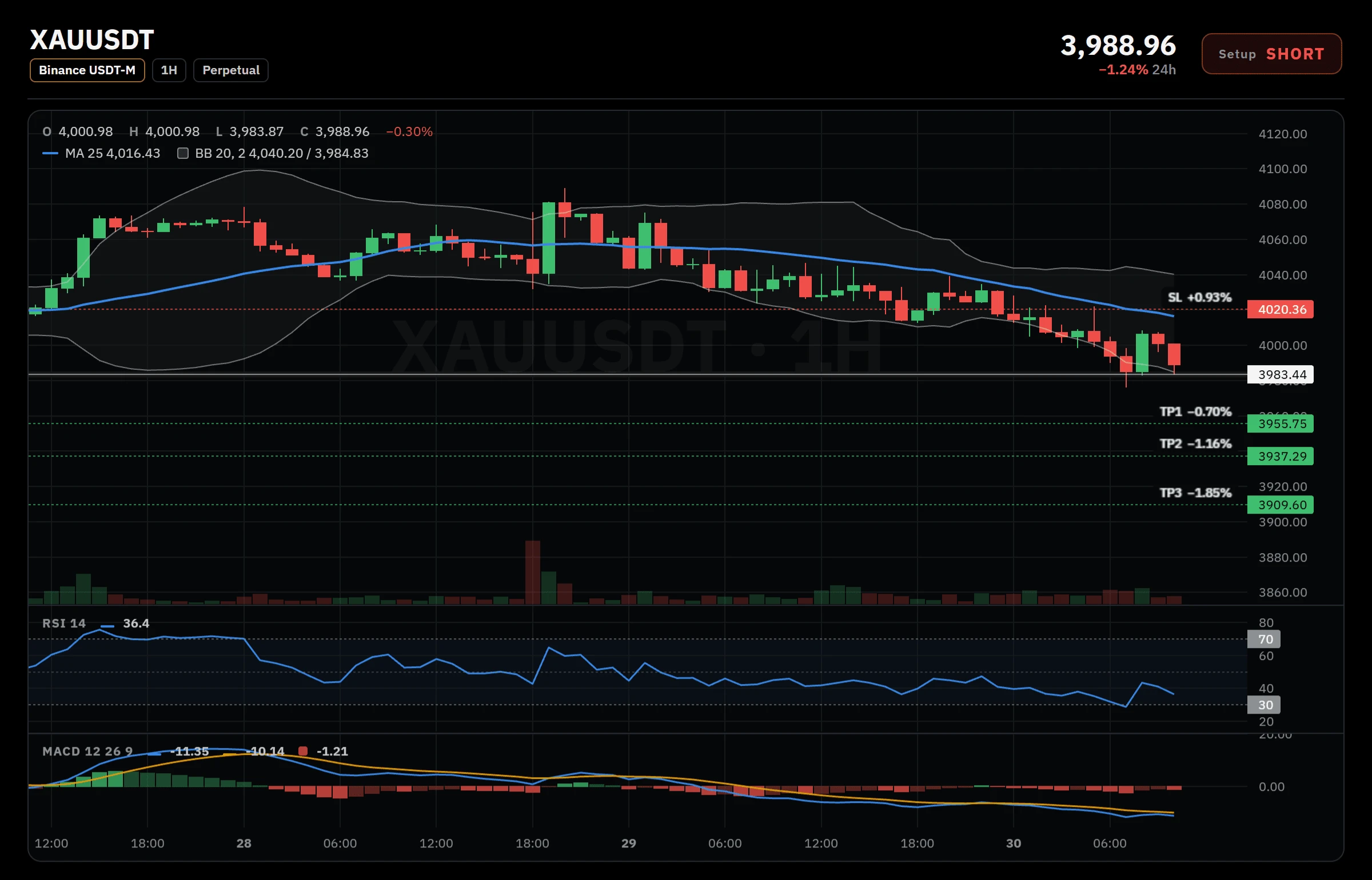This screenshot has width=1372, height=880.
Task: Click the 28 date label on time axis
Action: click(x=244, y=843)
